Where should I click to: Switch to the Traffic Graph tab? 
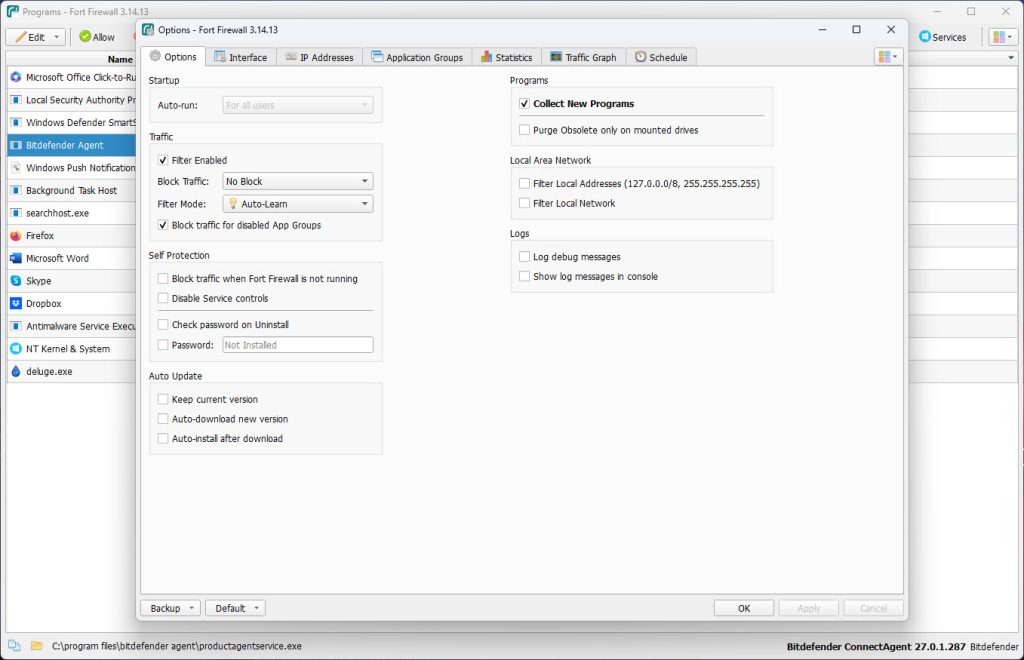click(x=584, y=57)
